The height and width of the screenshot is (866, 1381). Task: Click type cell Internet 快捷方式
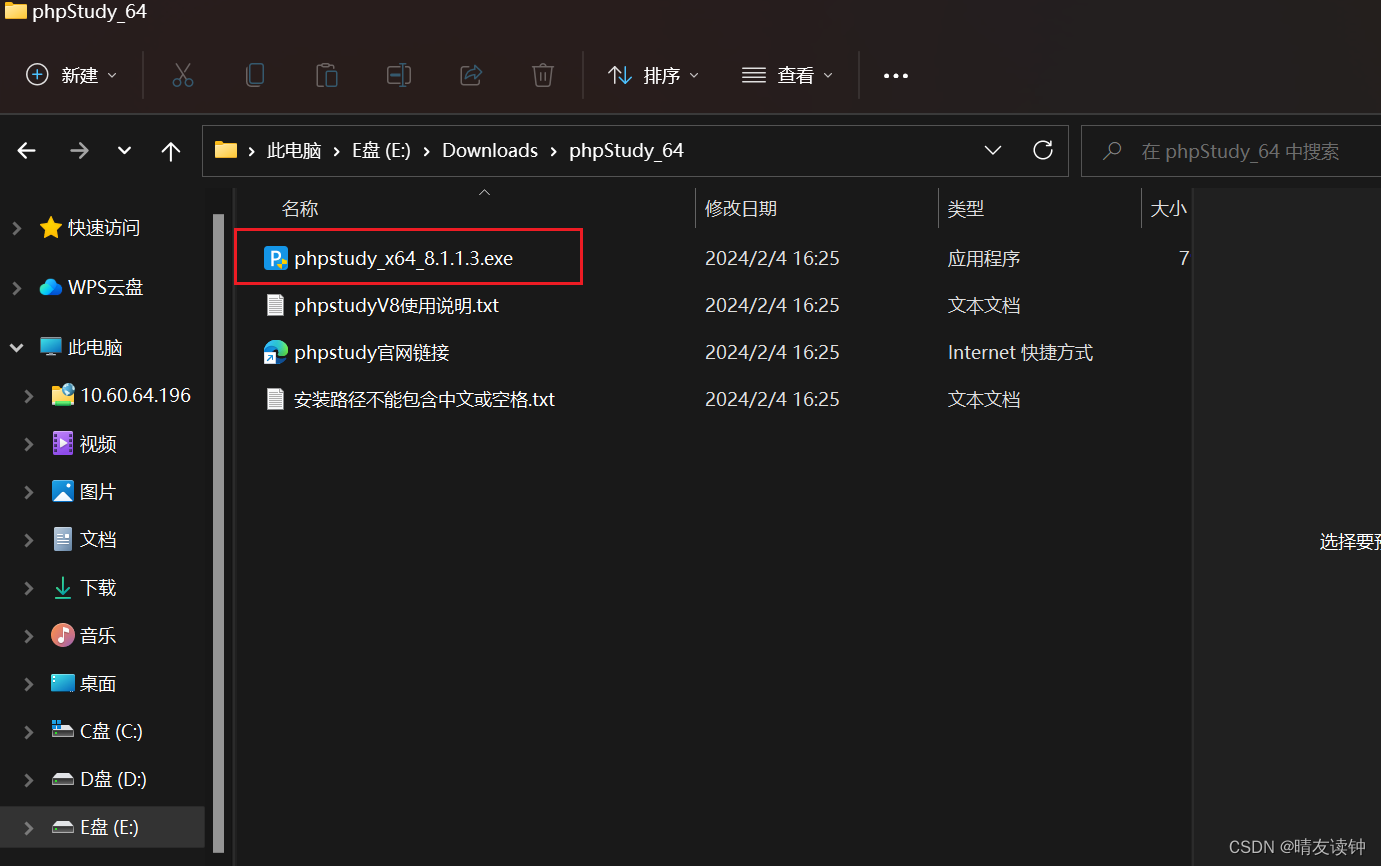(1020, 352)
